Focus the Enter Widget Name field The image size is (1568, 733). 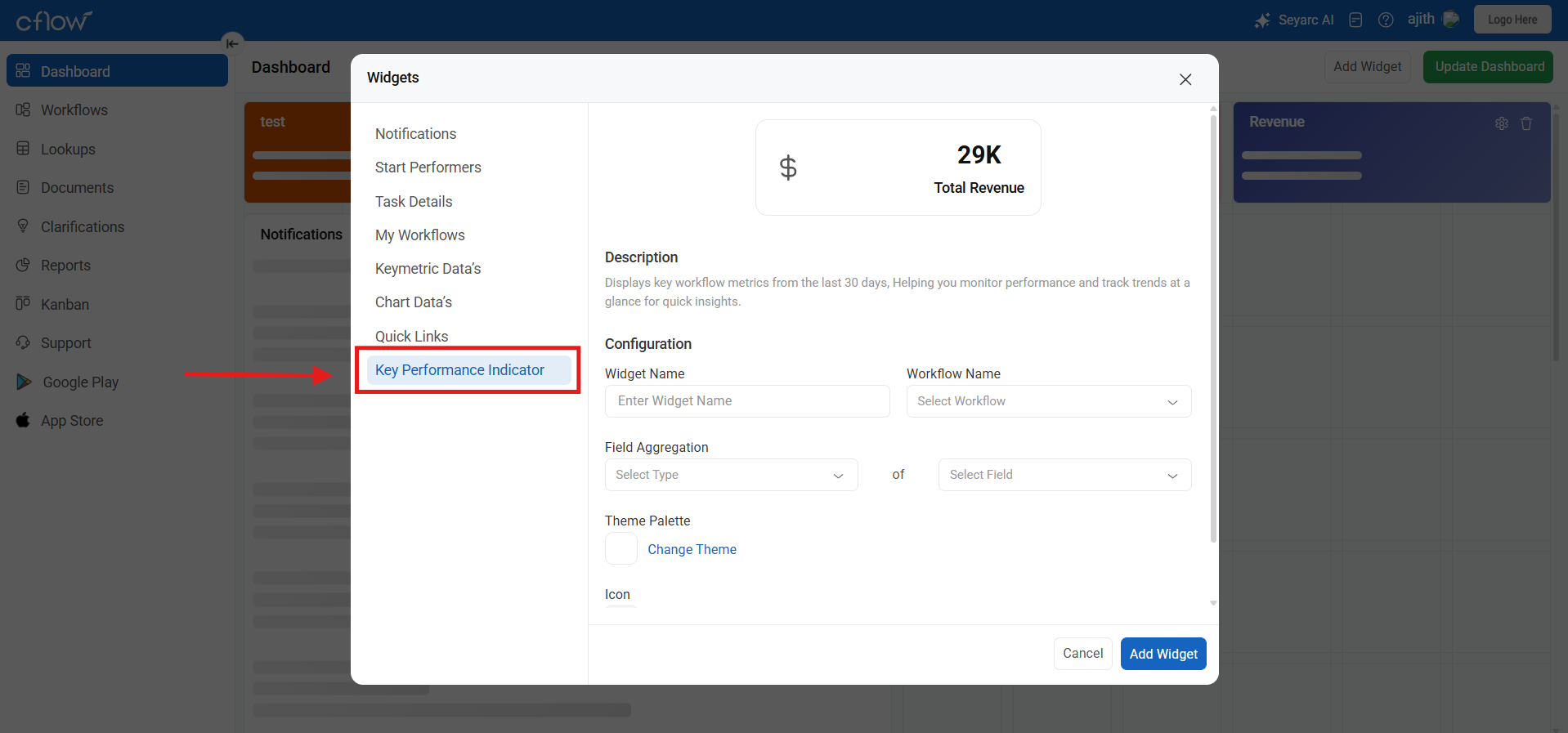tap(746, 401)
